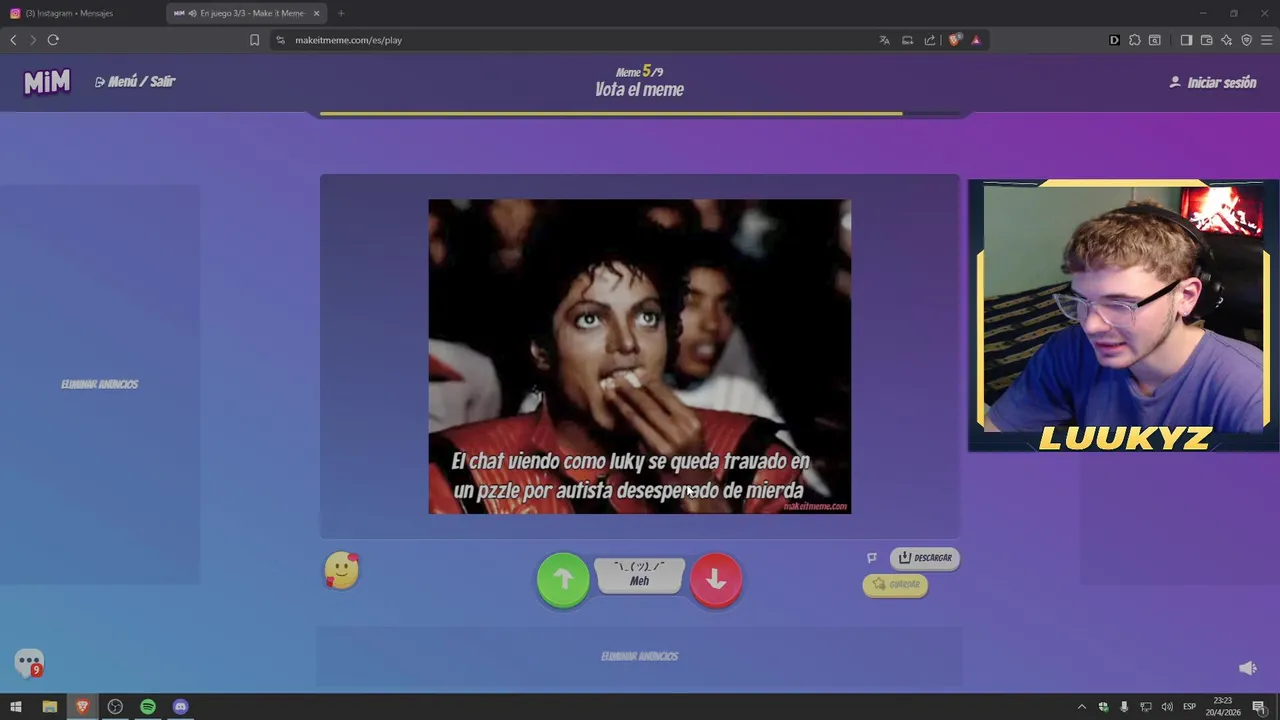Click the search tabs icon
The image size is (1280, 720).
pyautogui.click(x=1155, y=40)
